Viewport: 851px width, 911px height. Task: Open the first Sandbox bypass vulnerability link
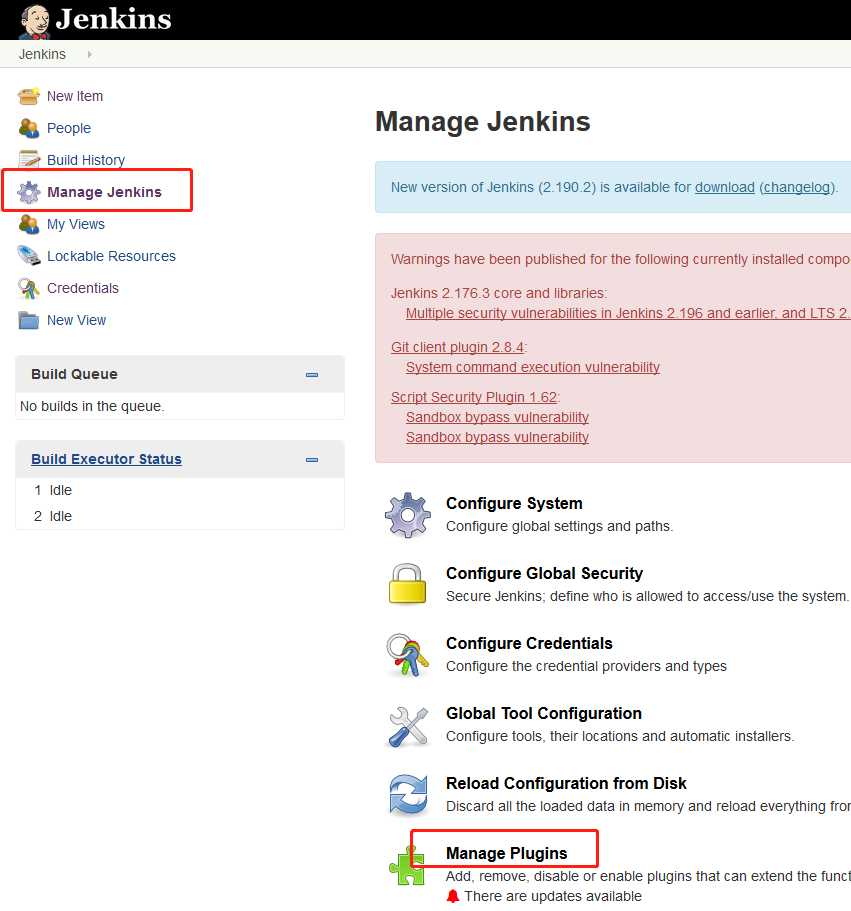pos(497,417)
